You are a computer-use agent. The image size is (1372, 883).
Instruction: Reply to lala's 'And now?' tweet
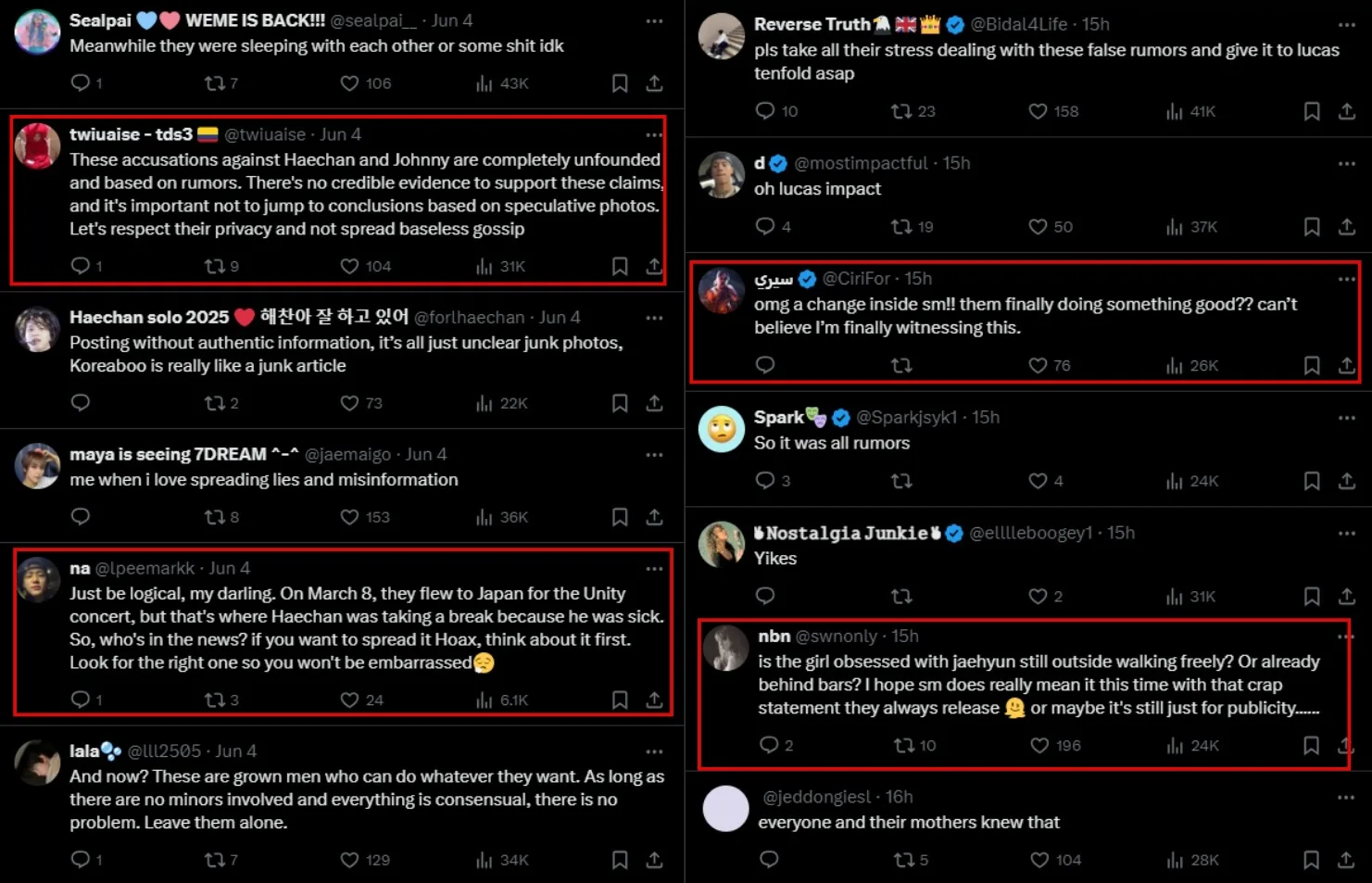[x=81, y=860]
